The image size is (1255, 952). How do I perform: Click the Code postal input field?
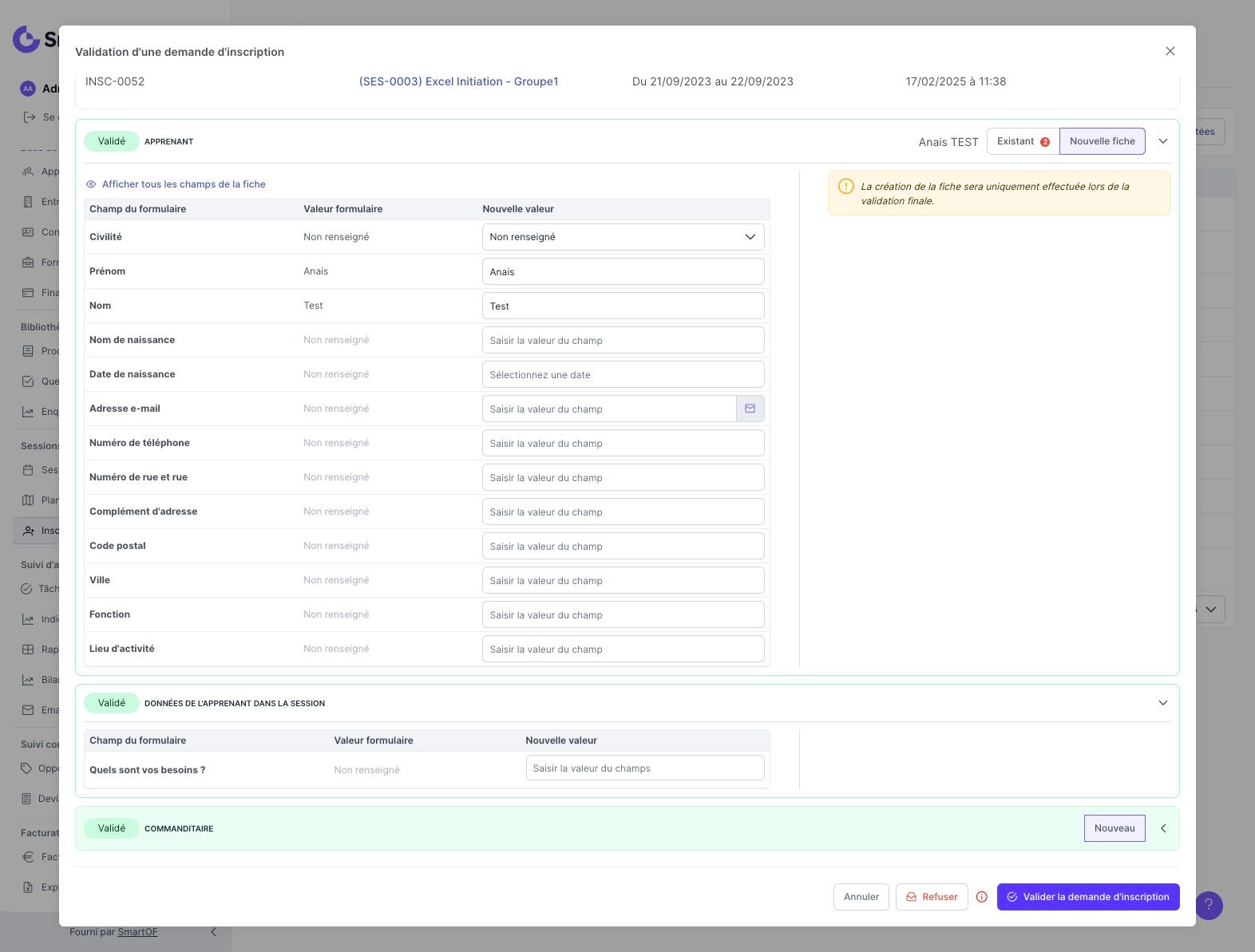click(x=623, y=546)
